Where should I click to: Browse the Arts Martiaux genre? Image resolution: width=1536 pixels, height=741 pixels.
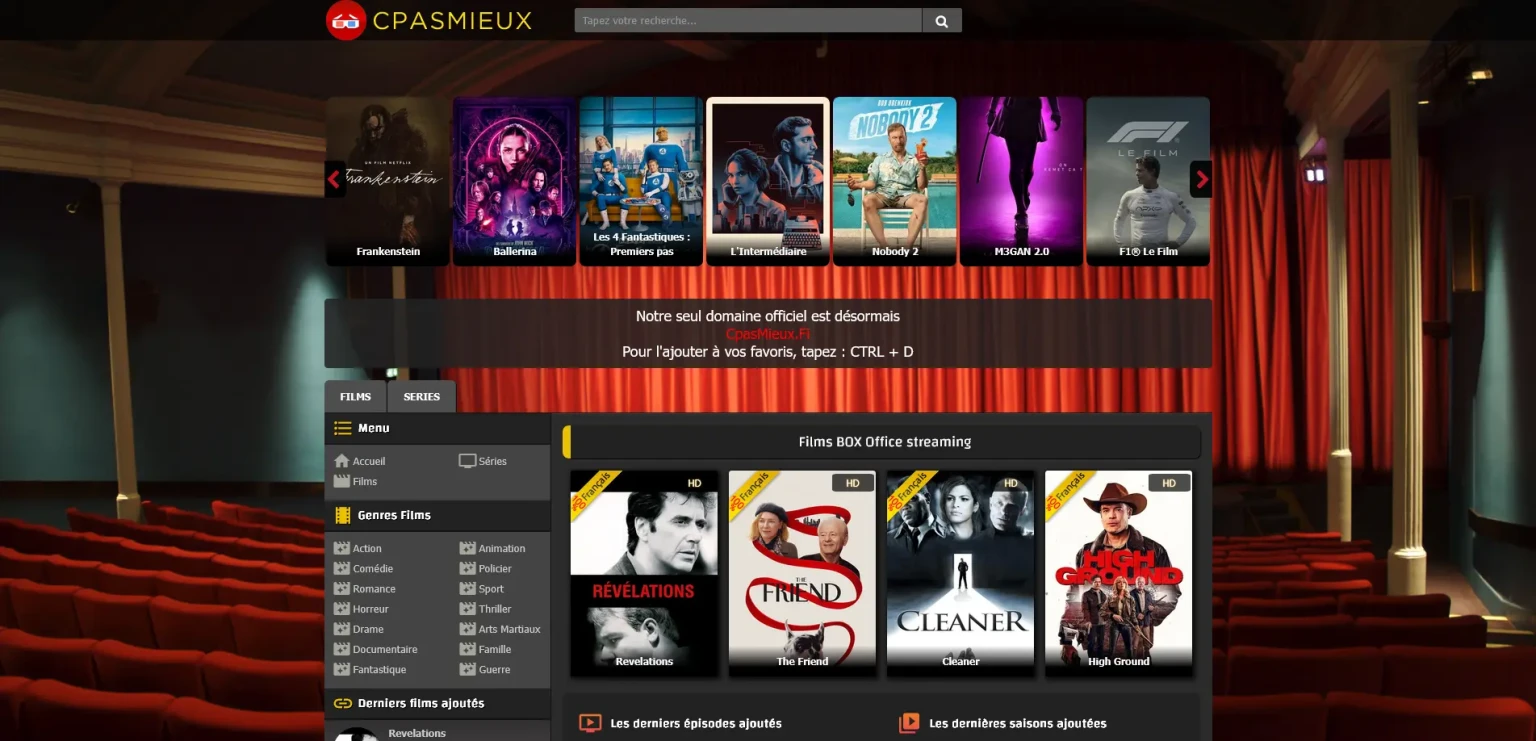(x=509, y=629)
